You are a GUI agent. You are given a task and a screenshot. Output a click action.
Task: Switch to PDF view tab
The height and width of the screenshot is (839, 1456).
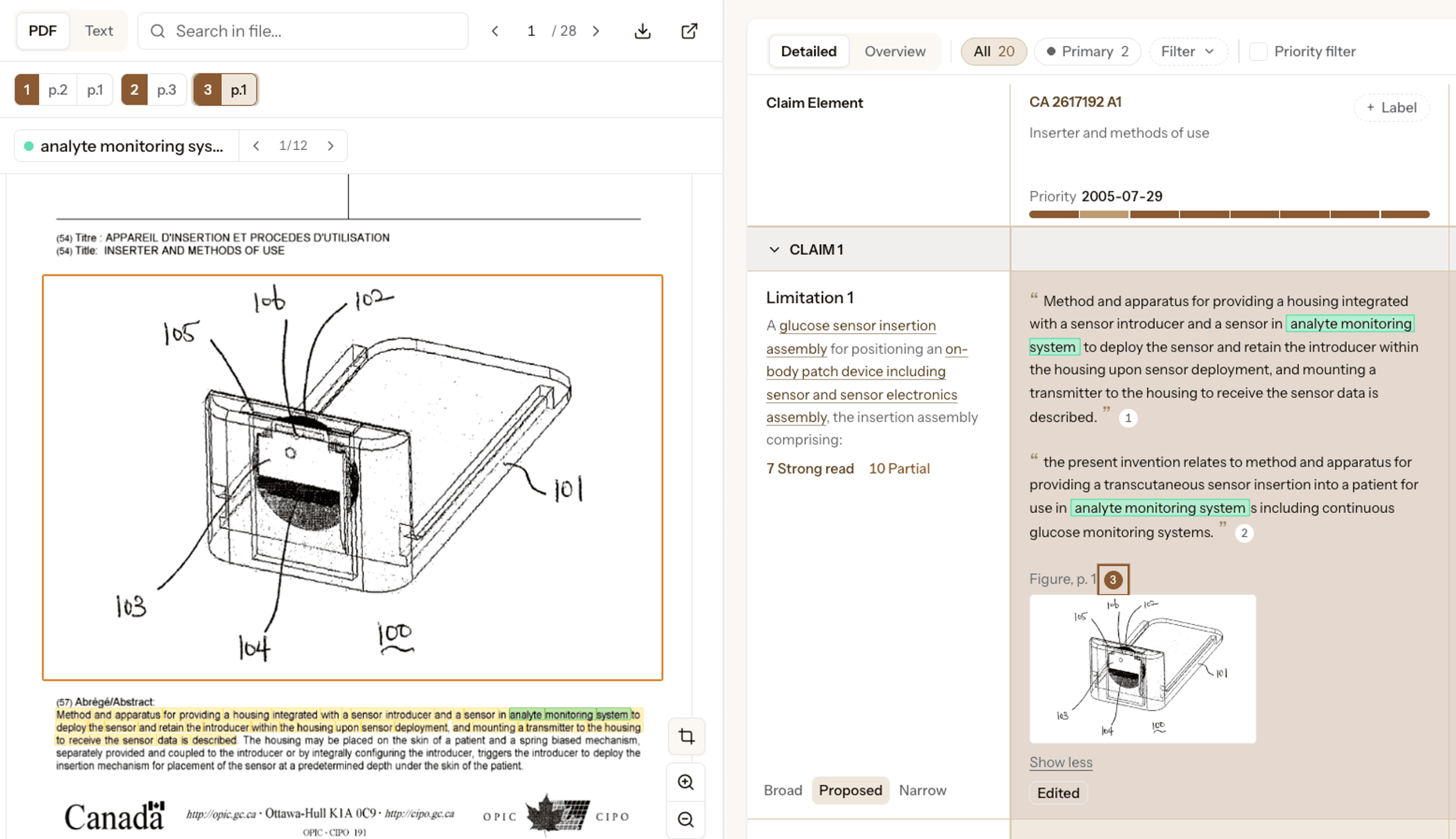point(42,31)
